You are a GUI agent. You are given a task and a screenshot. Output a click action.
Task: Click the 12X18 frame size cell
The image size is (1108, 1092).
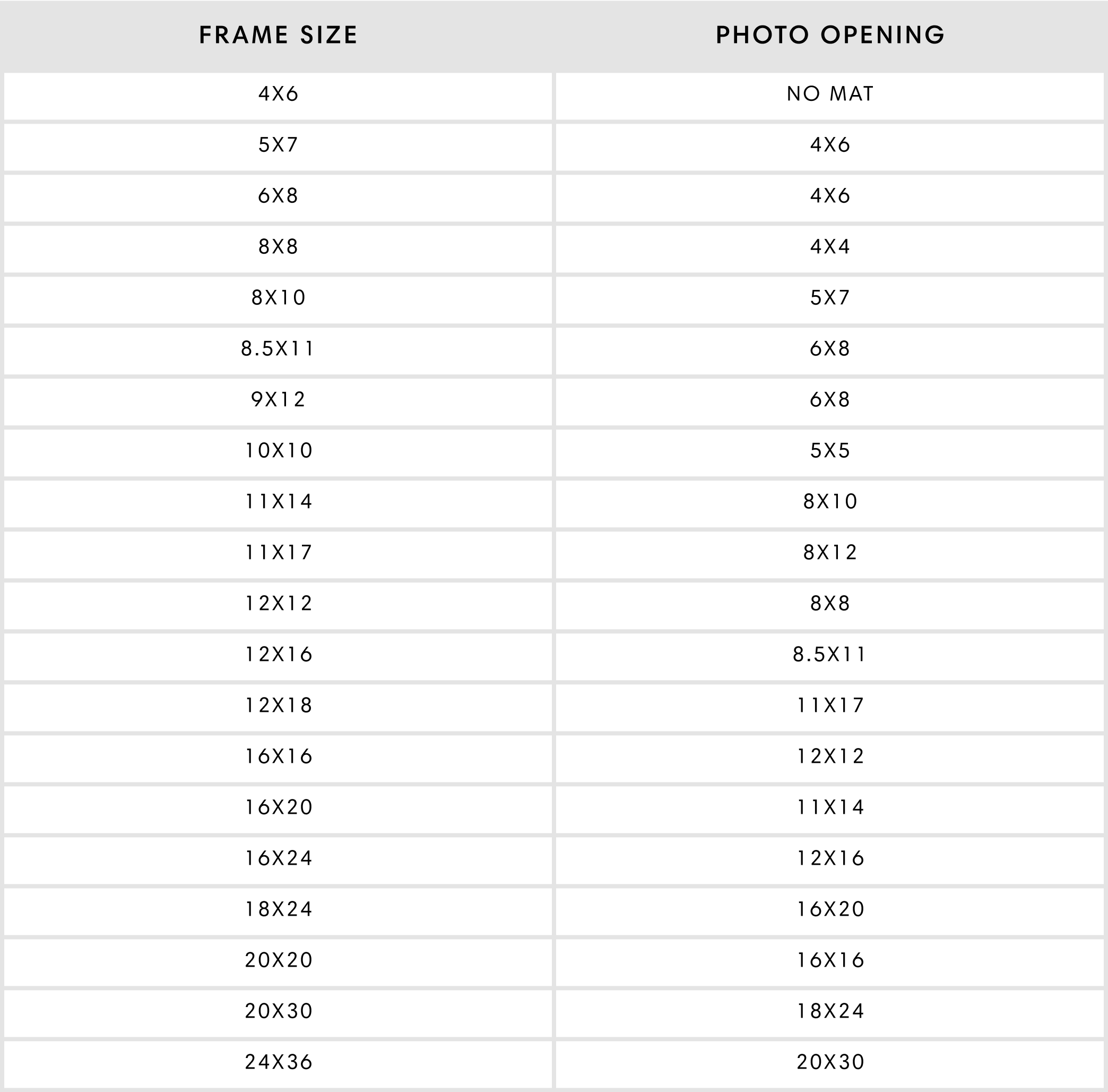(278, 708)
